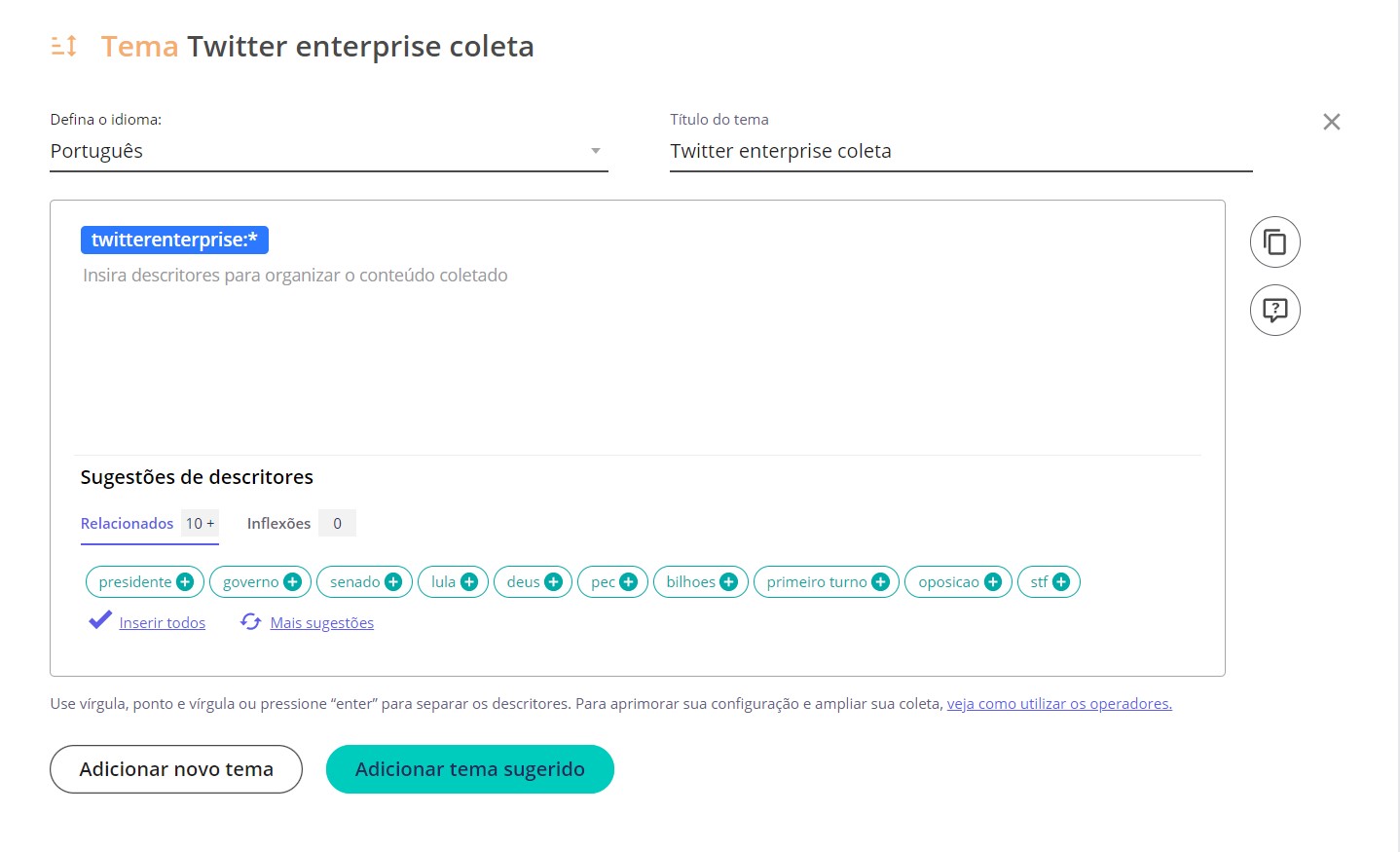The image size is (1400, 852).
Task: Click the 'Defina o idioma:' label
Action: click(106, 120)
